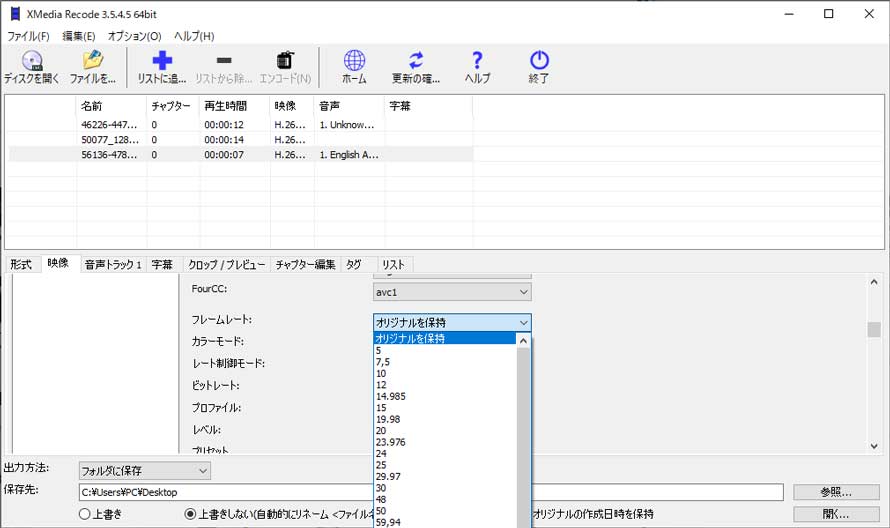Switch to the クロップ / プレビュー tab
The height and width of the screenshot is (528, 890).
[x=226, y=264]
